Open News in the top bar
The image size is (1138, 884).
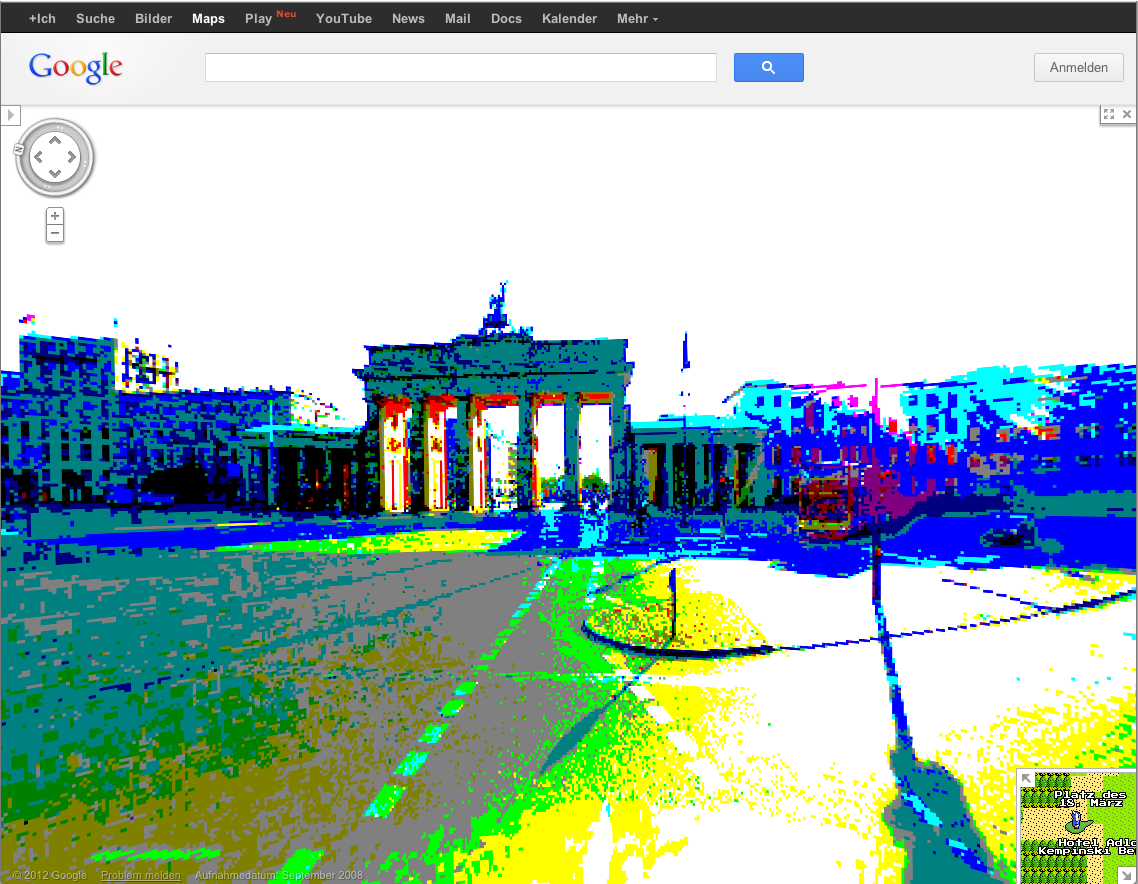click(408, 19)
